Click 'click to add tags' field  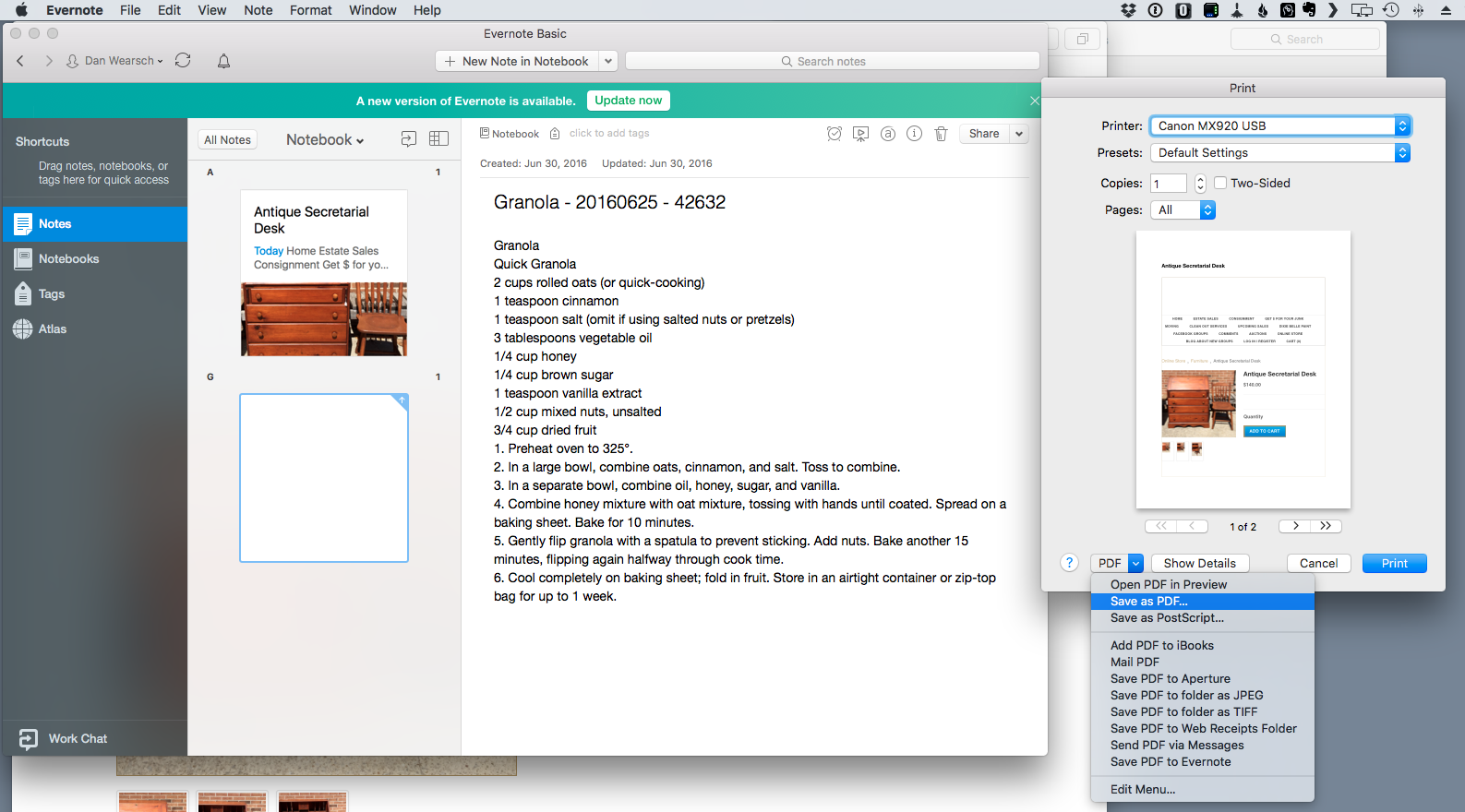609,134
